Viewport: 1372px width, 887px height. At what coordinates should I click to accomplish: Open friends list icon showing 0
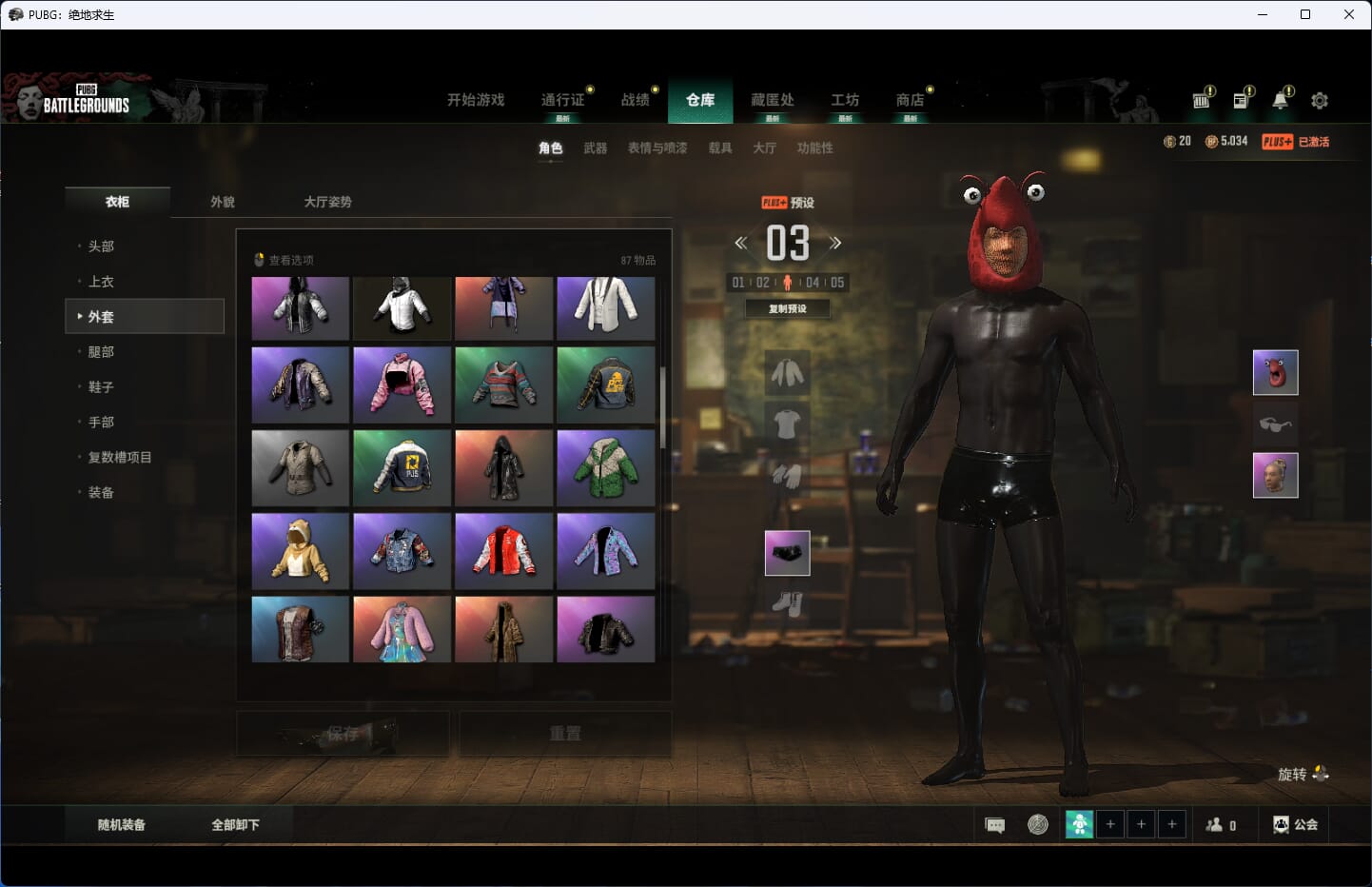point(1221,825)
